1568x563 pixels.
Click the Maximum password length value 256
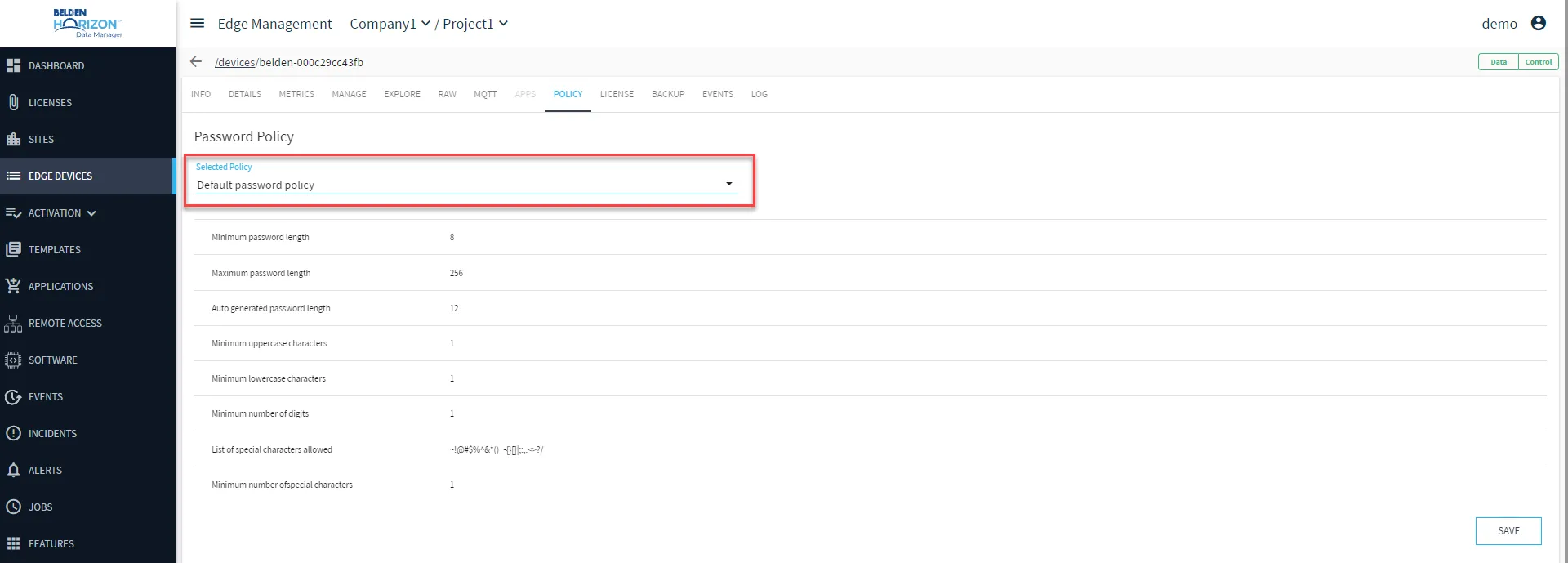tap(456, 273)
